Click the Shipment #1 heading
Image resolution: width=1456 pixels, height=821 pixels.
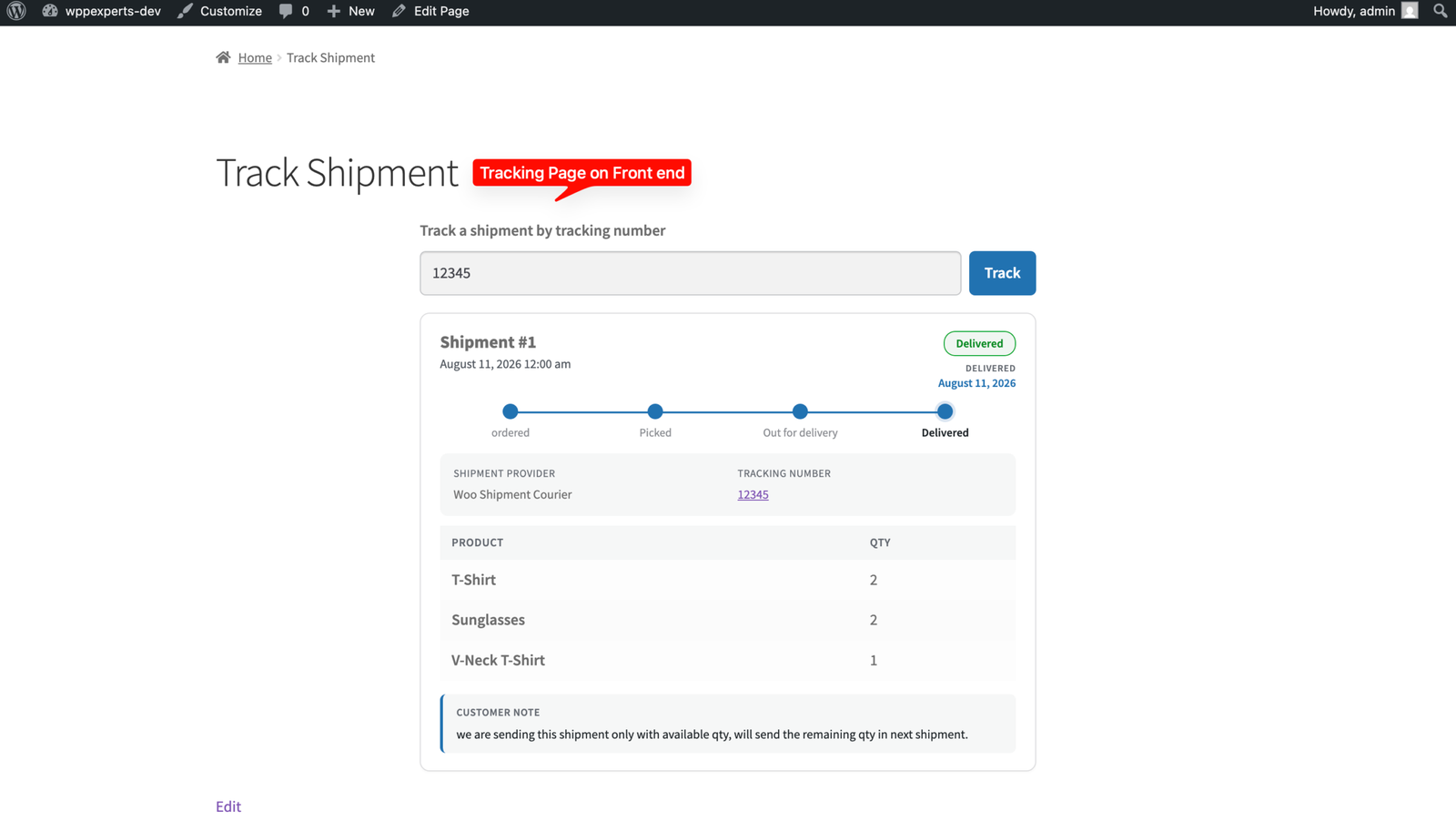(488, 342)
